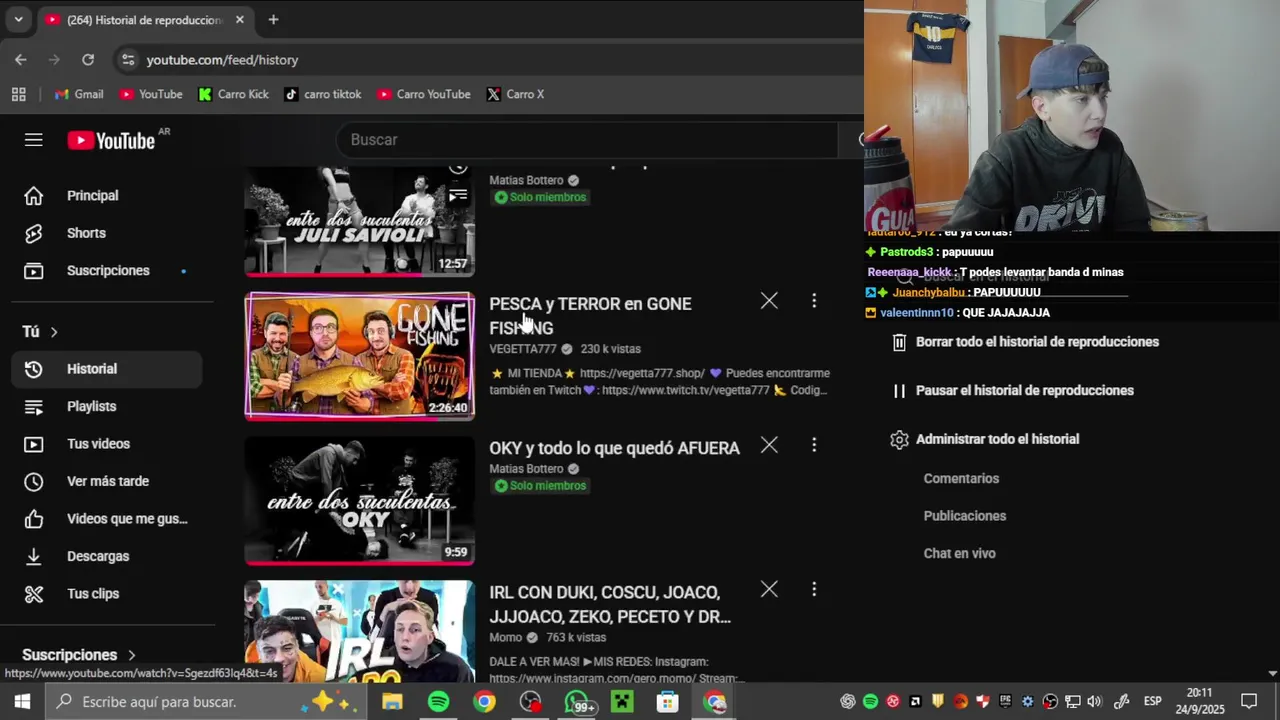Open PESCA y TERROR en GONE FISHING thumbnail
This screenshot has height=720, width=1280.
[360, 356]
